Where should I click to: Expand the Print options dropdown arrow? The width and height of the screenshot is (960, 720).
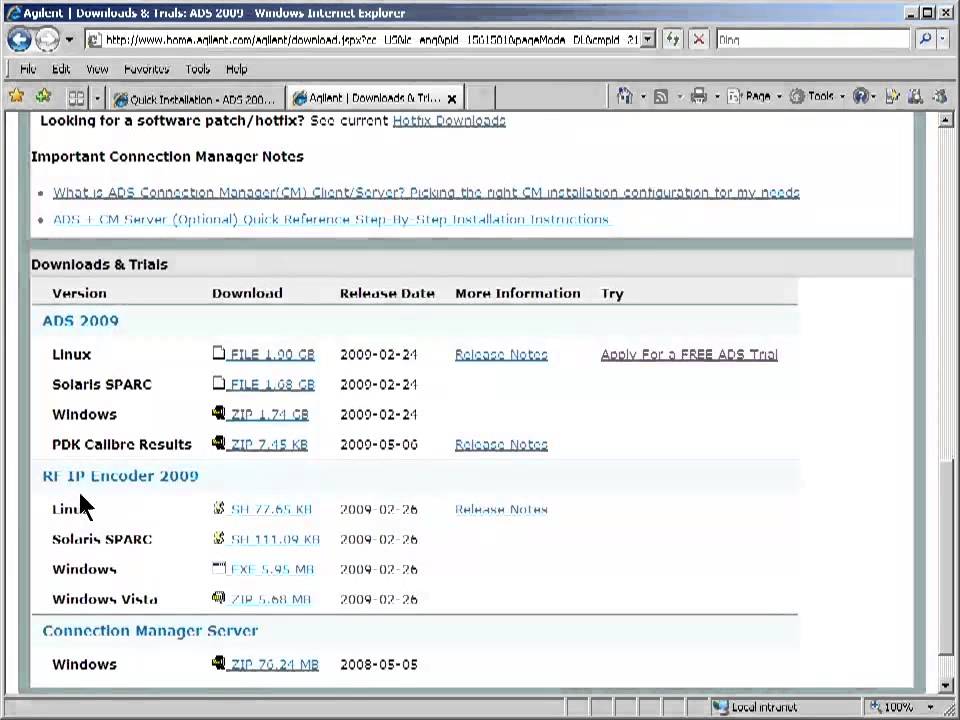716,97
